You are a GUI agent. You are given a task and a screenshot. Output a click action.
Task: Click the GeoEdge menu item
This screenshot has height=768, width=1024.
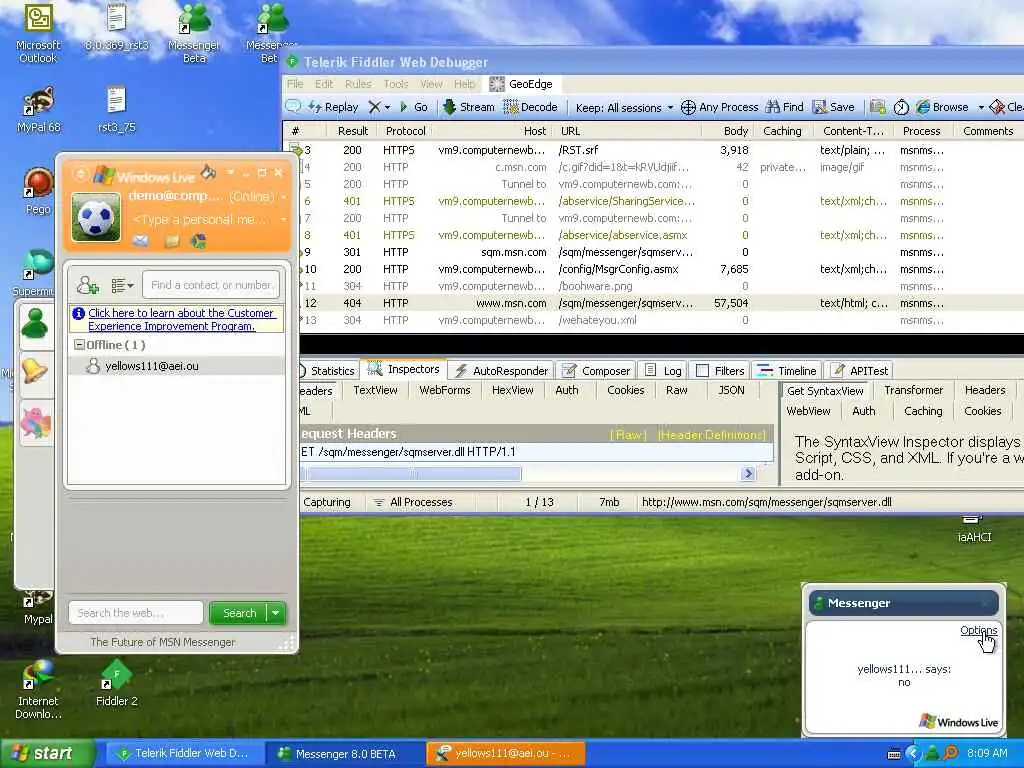(520, 84)
